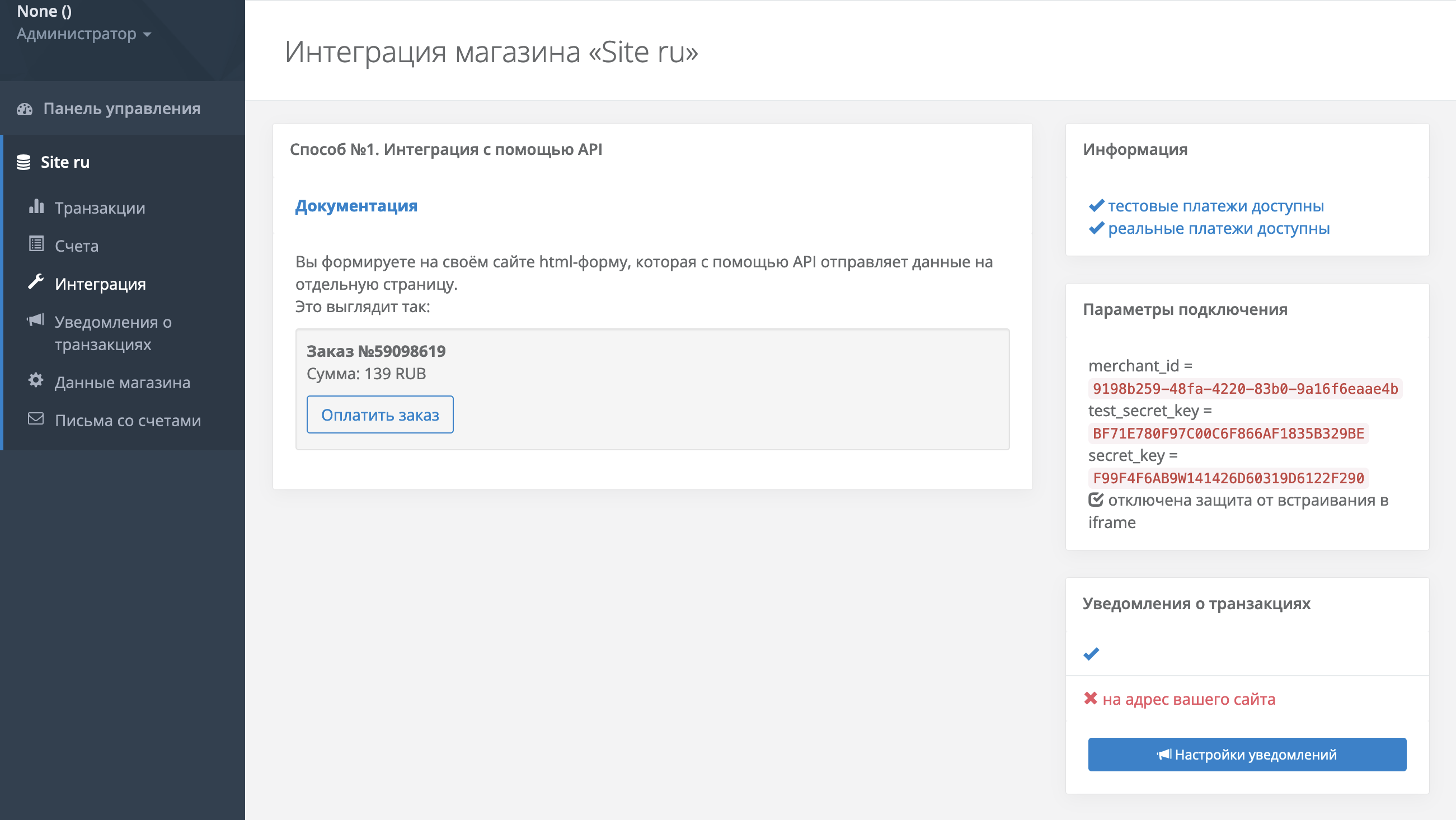1456x820 pixels.
Task: Click the Параметры подключения heading
Action: 1185,309
